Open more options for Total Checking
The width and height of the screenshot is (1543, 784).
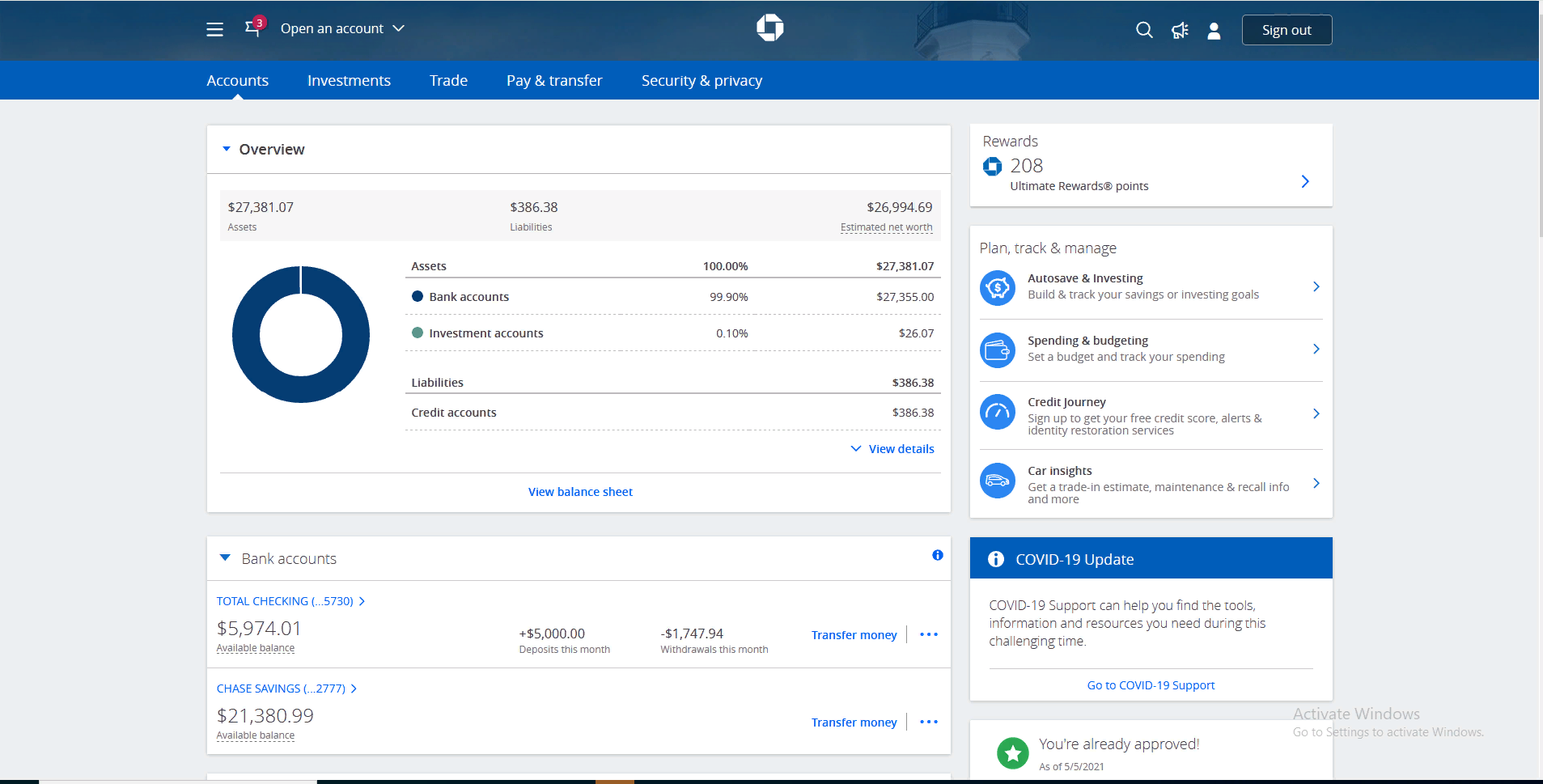[x=929, y=634]
